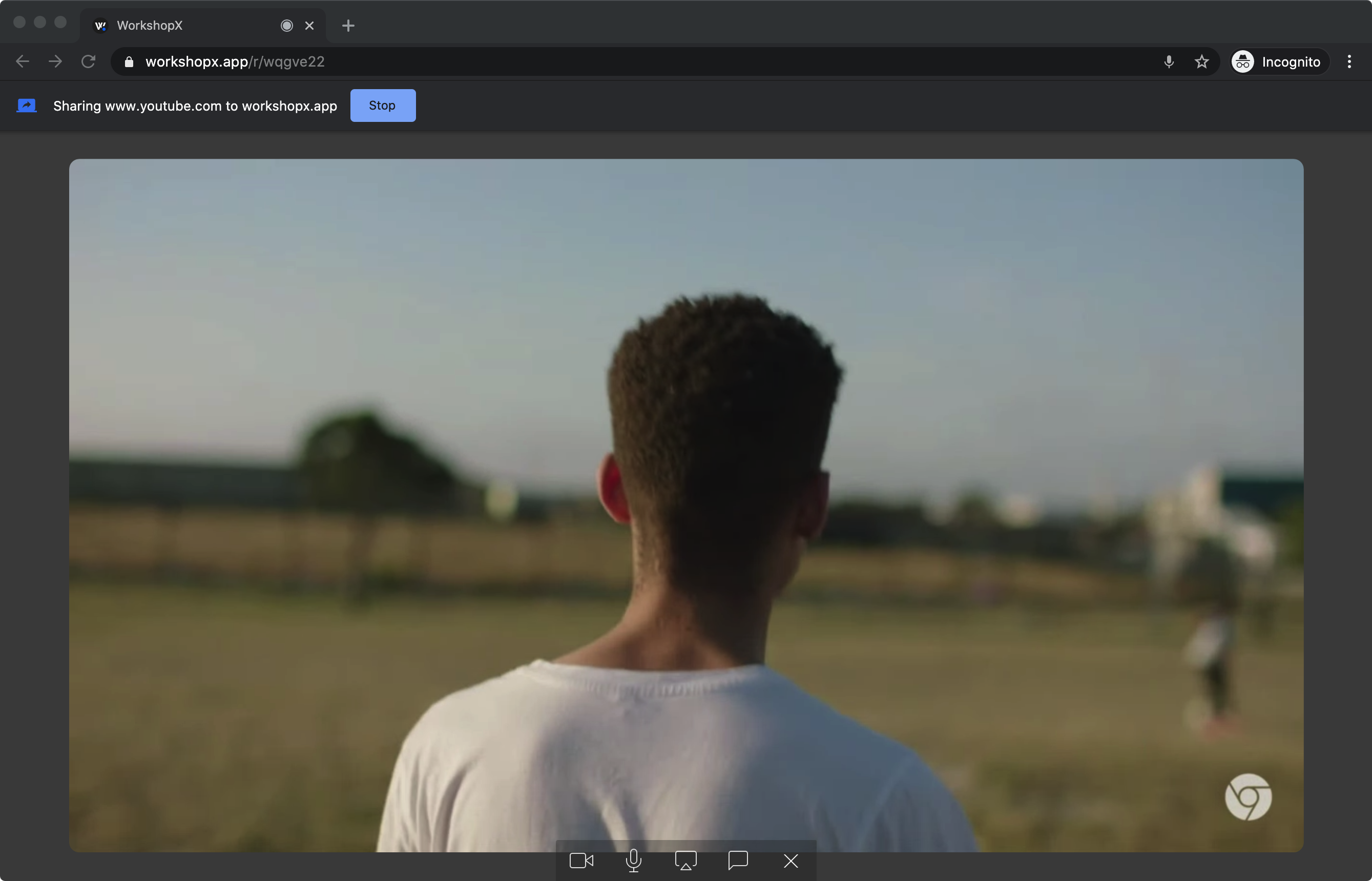Bookmark page with star icon

tap(1201, 62)
